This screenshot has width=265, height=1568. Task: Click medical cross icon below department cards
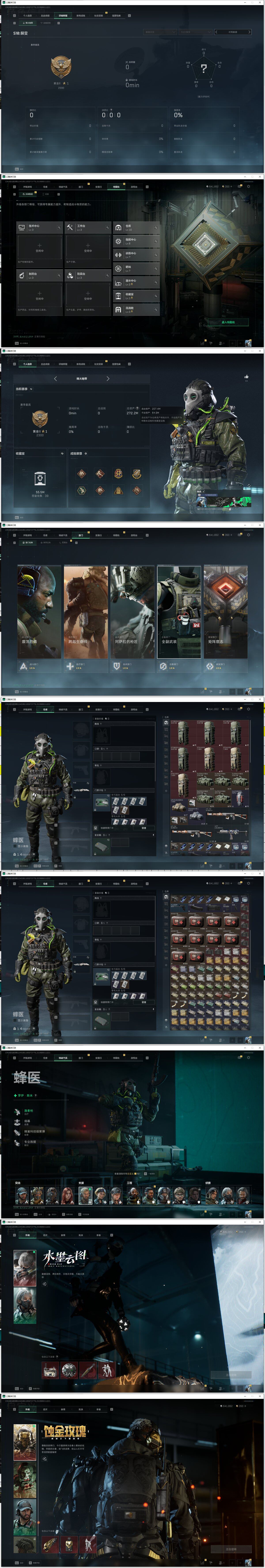[70, 666]
